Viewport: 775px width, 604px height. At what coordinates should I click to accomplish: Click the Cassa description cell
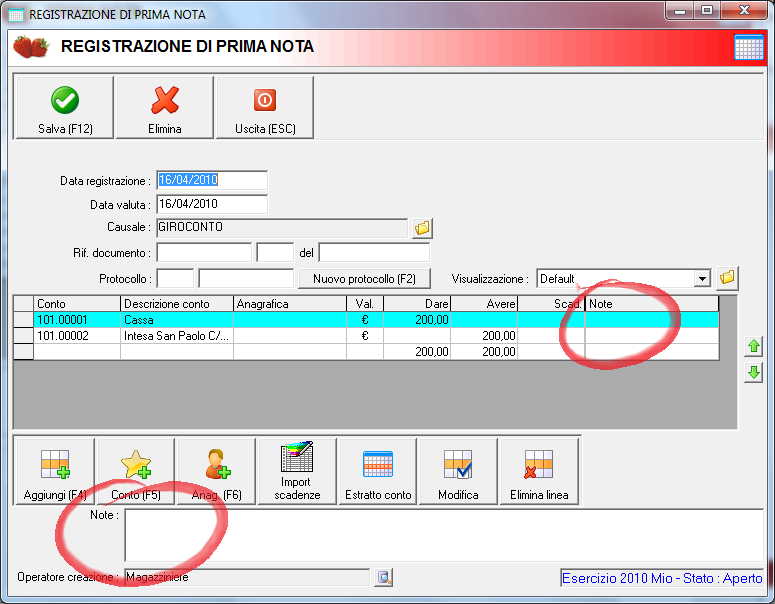tap(176, 320)
